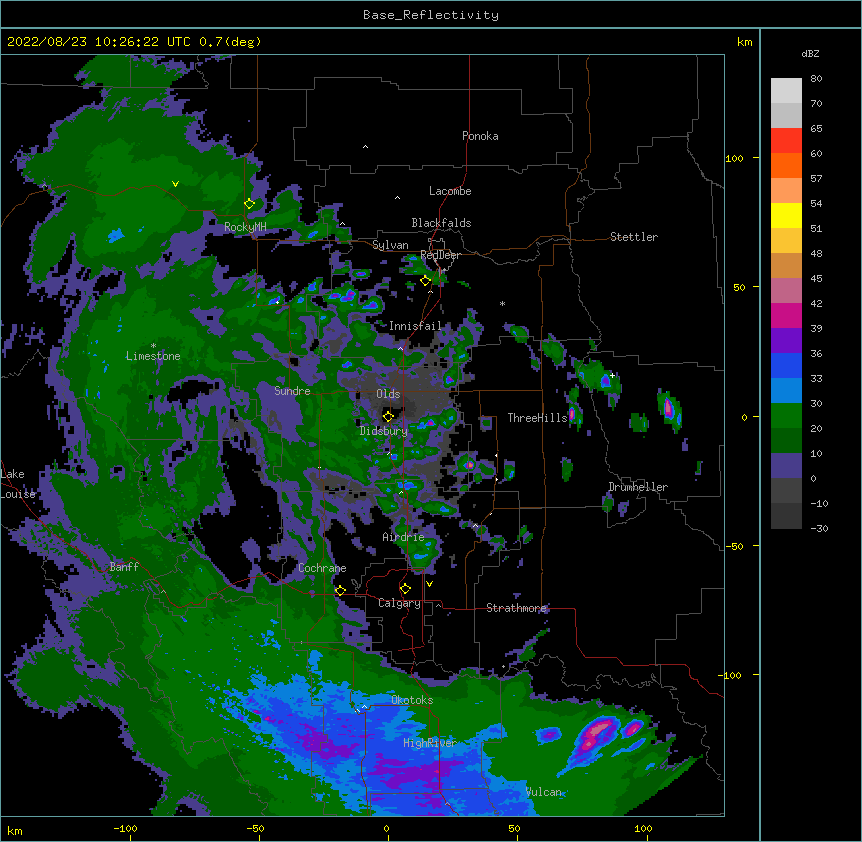Pick the bright yellow swatch in legend
The height and width of the screenshot is (842, 862).
(x=786, y=215)
